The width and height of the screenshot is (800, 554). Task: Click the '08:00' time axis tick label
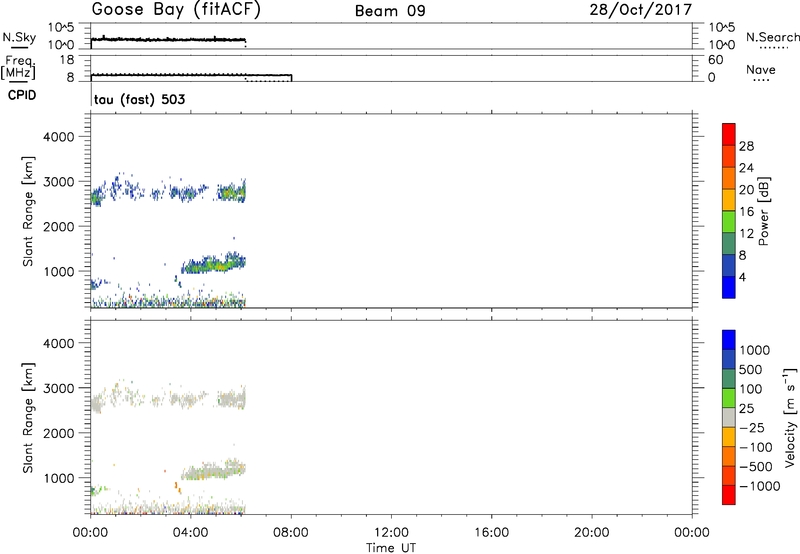click(x=291, y=533)
